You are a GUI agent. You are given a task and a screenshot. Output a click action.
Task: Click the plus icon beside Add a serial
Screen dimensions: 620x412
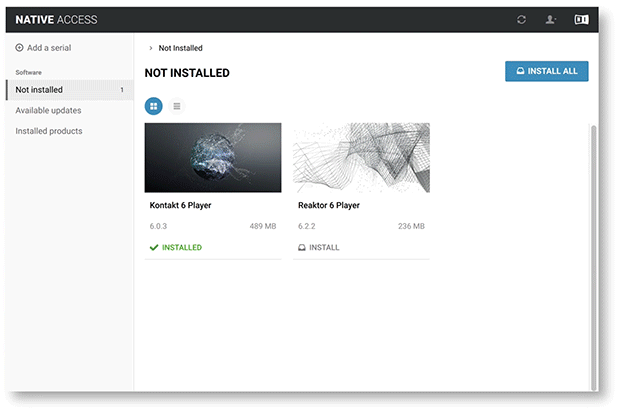20,48
